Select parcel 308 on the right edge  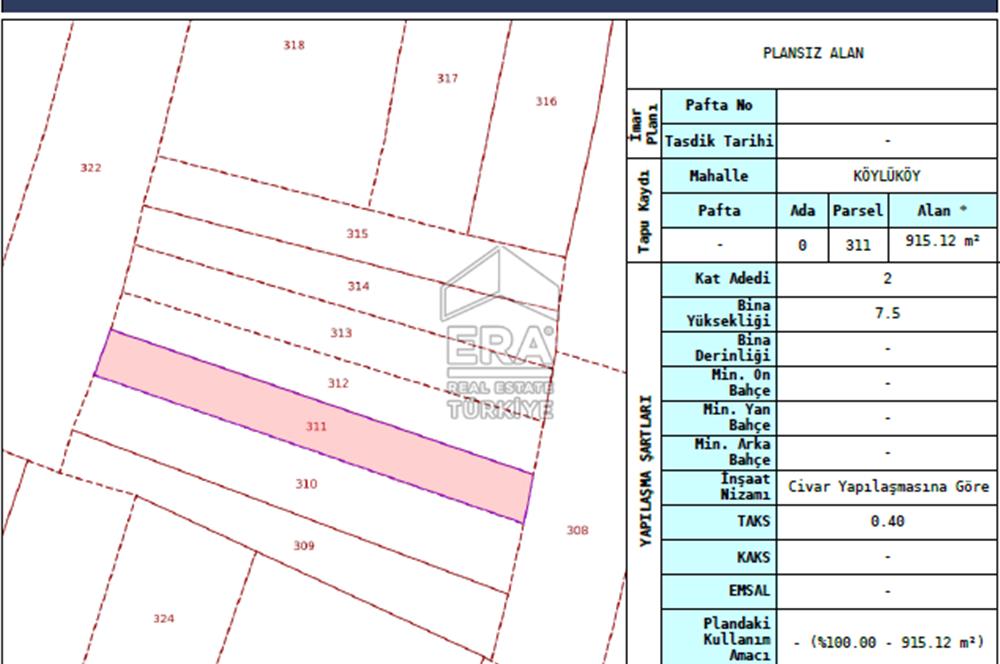click(577, 530)
